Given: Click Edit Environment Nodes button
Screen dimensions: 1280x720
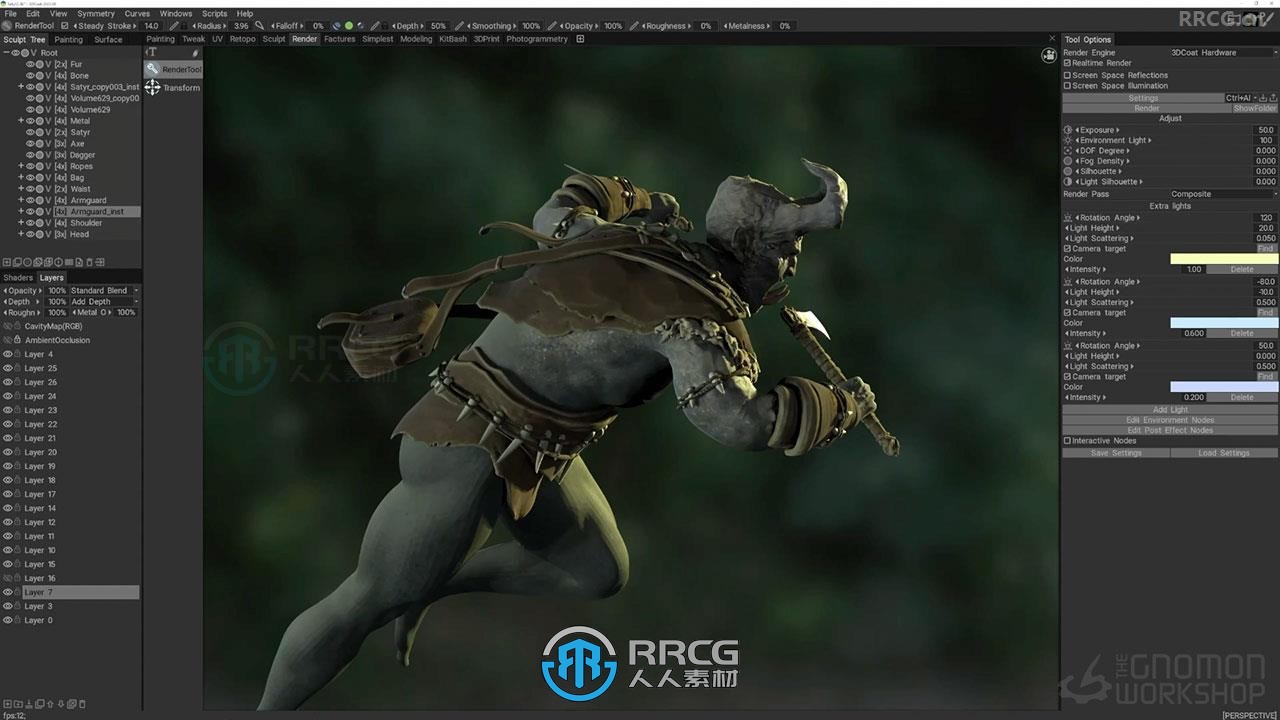Looking at the screenshot, I should tap(1170, 420).
